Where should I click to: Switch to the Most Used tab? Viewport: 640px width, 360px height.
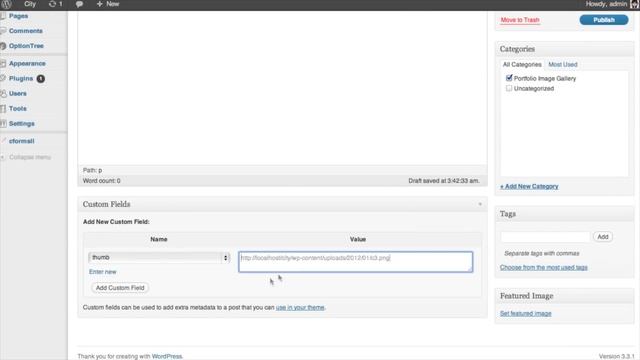562,64
